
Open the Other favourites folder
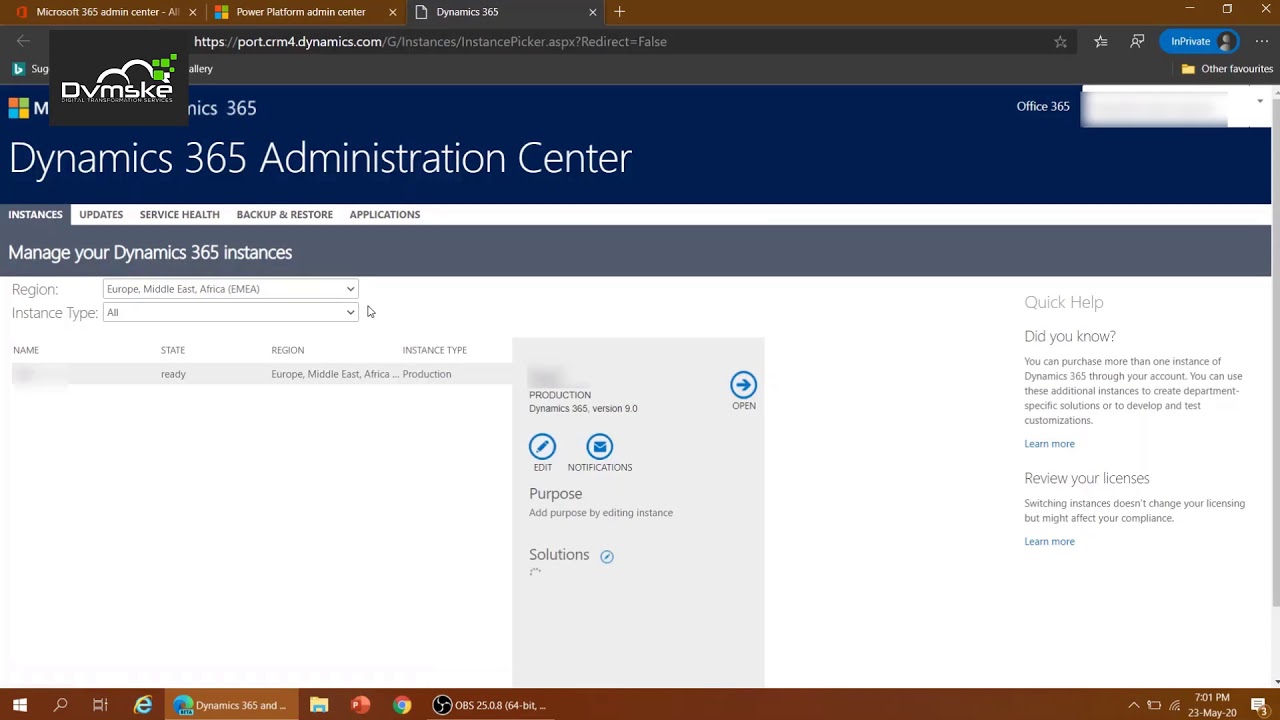(x=1227, y=69)
